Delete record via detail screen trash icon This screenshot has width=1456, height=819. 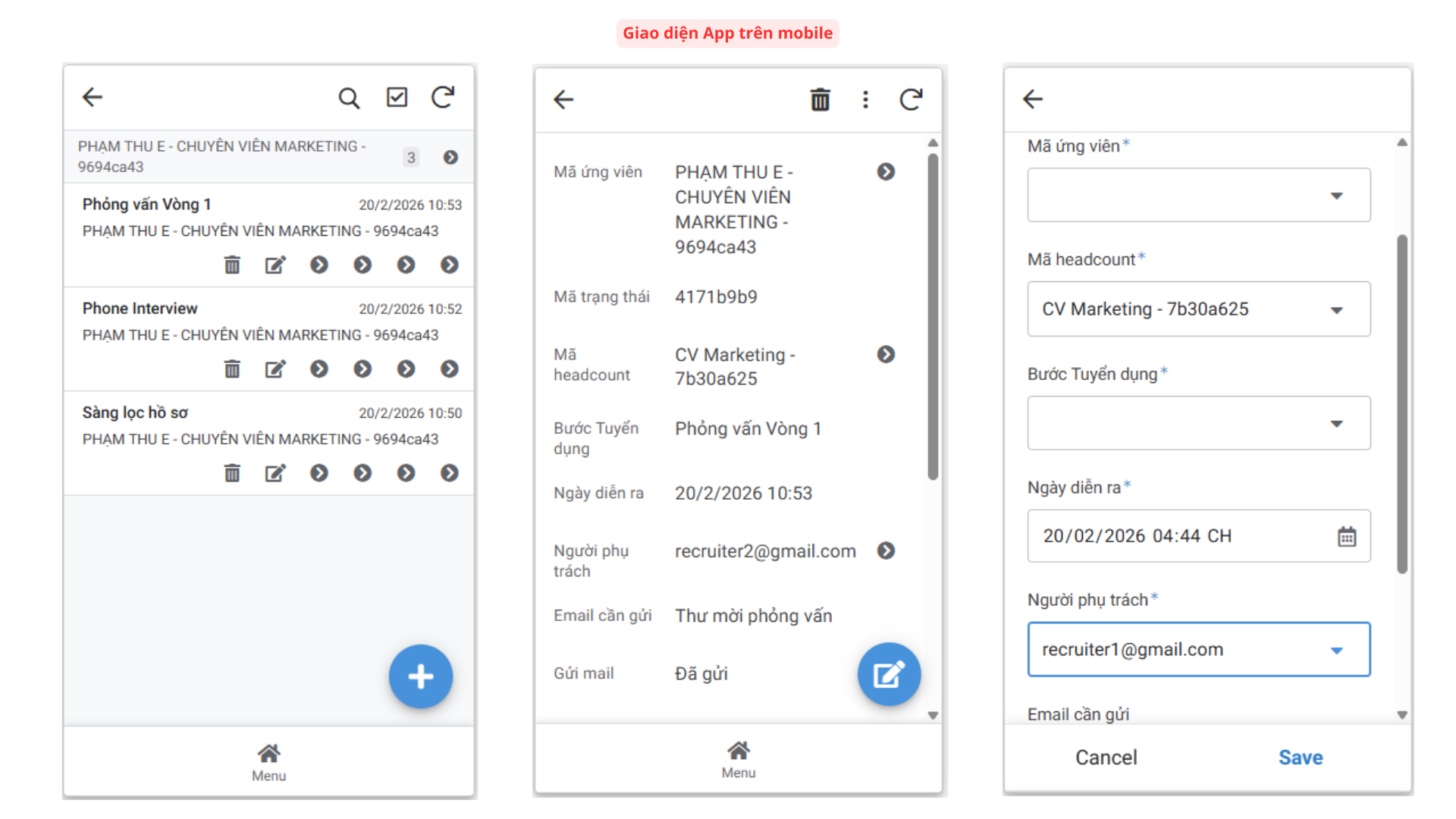coord(820,99)
